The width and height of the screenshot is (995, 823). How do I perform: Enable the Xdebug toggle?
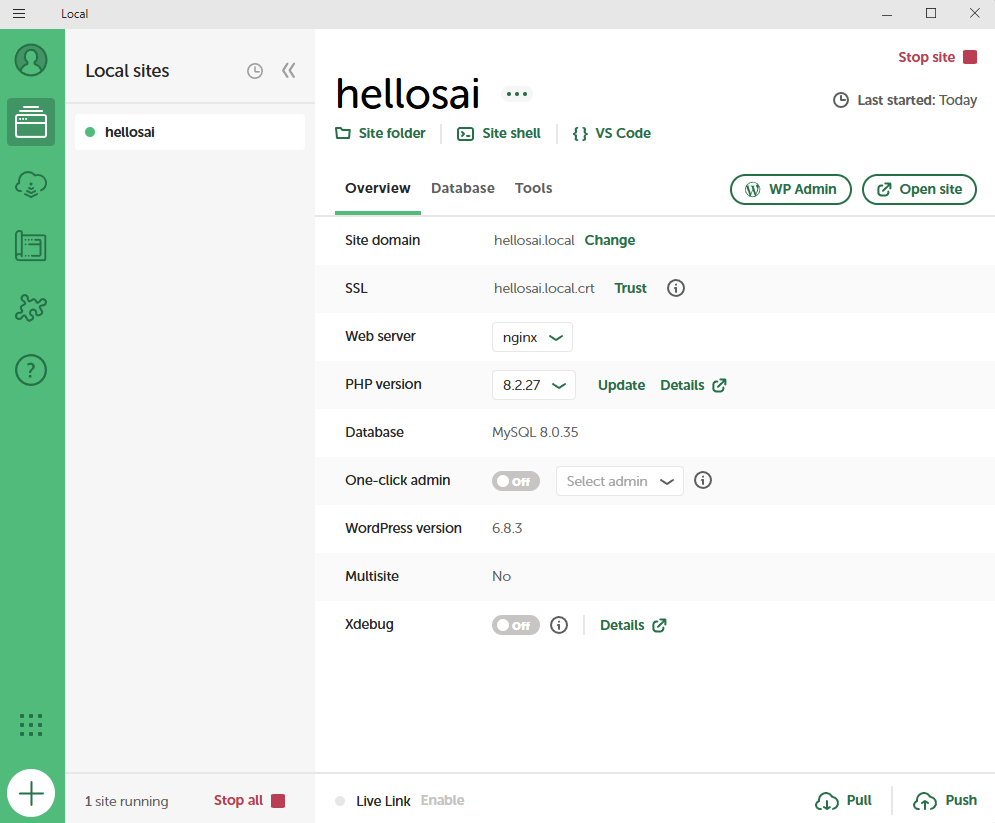pos(515,625)
